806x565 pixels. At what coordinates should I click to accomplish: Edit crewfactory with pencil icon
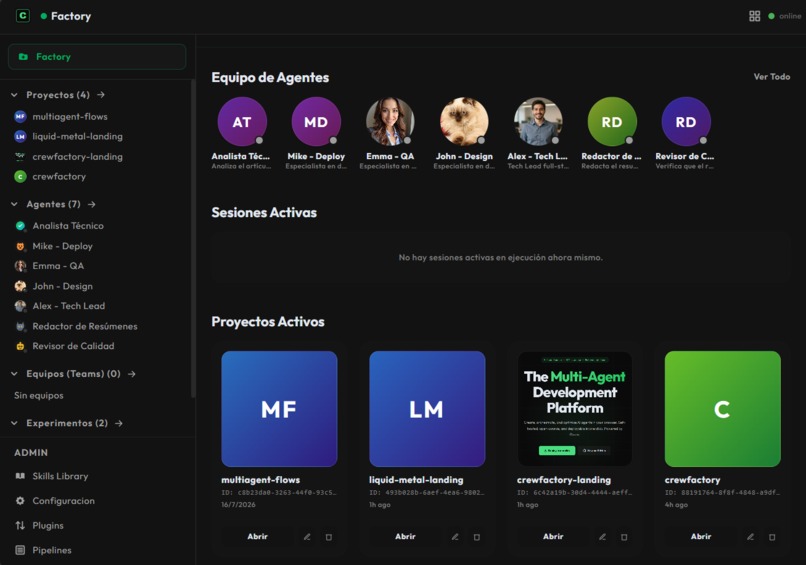coord(750,537)
